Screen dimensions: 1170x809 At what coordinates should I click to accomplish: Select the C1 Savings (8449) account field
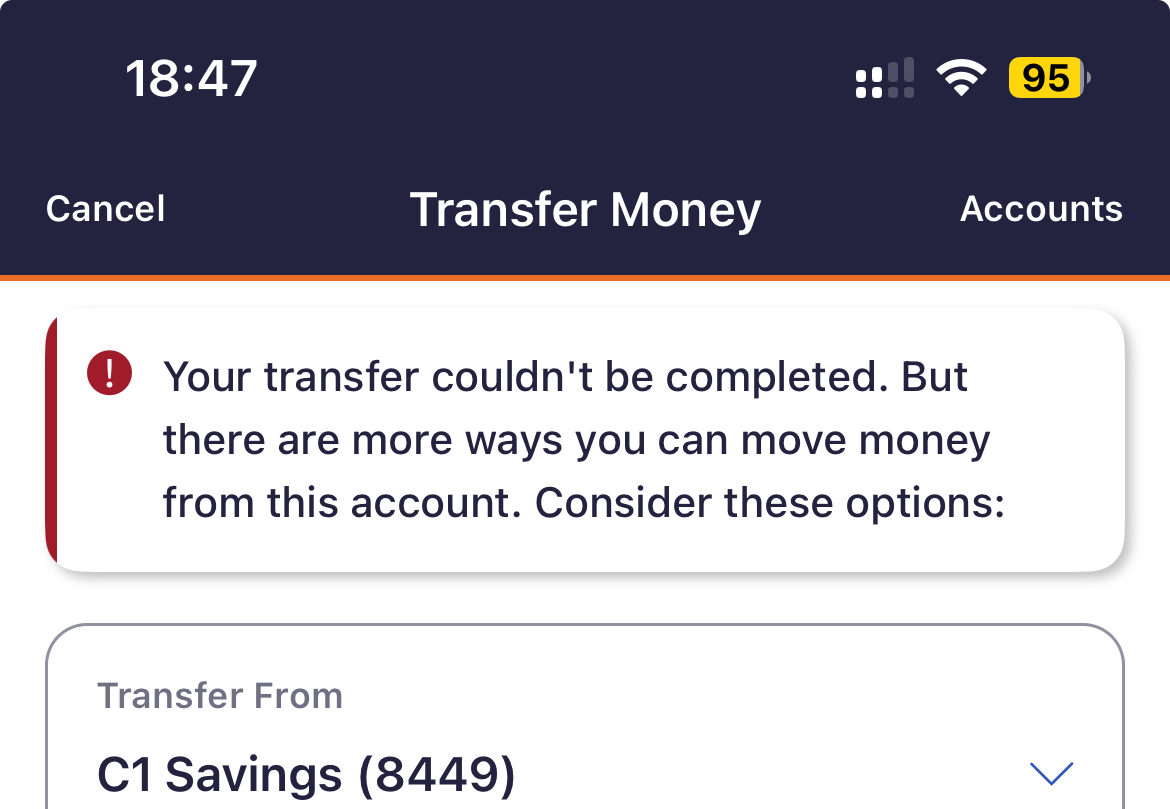point(585,717)
